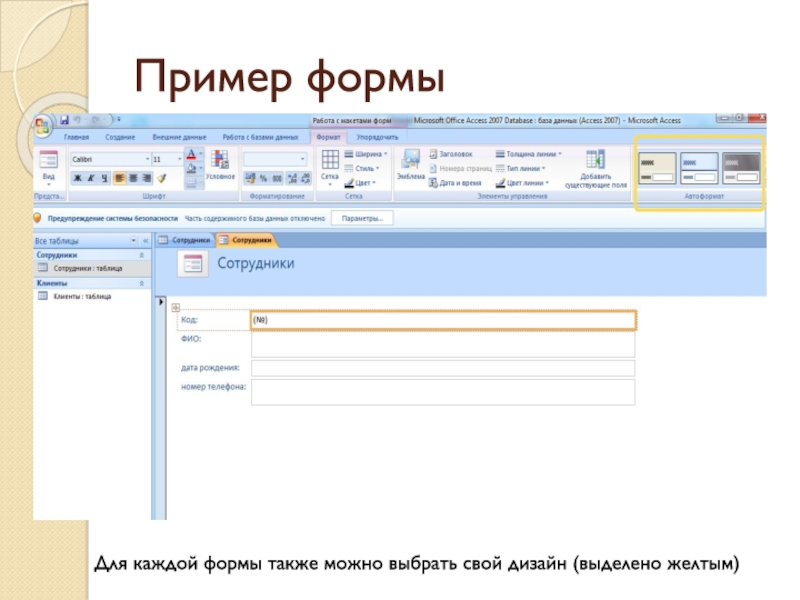Open the Сетка gridlines tool

[329, 165]
